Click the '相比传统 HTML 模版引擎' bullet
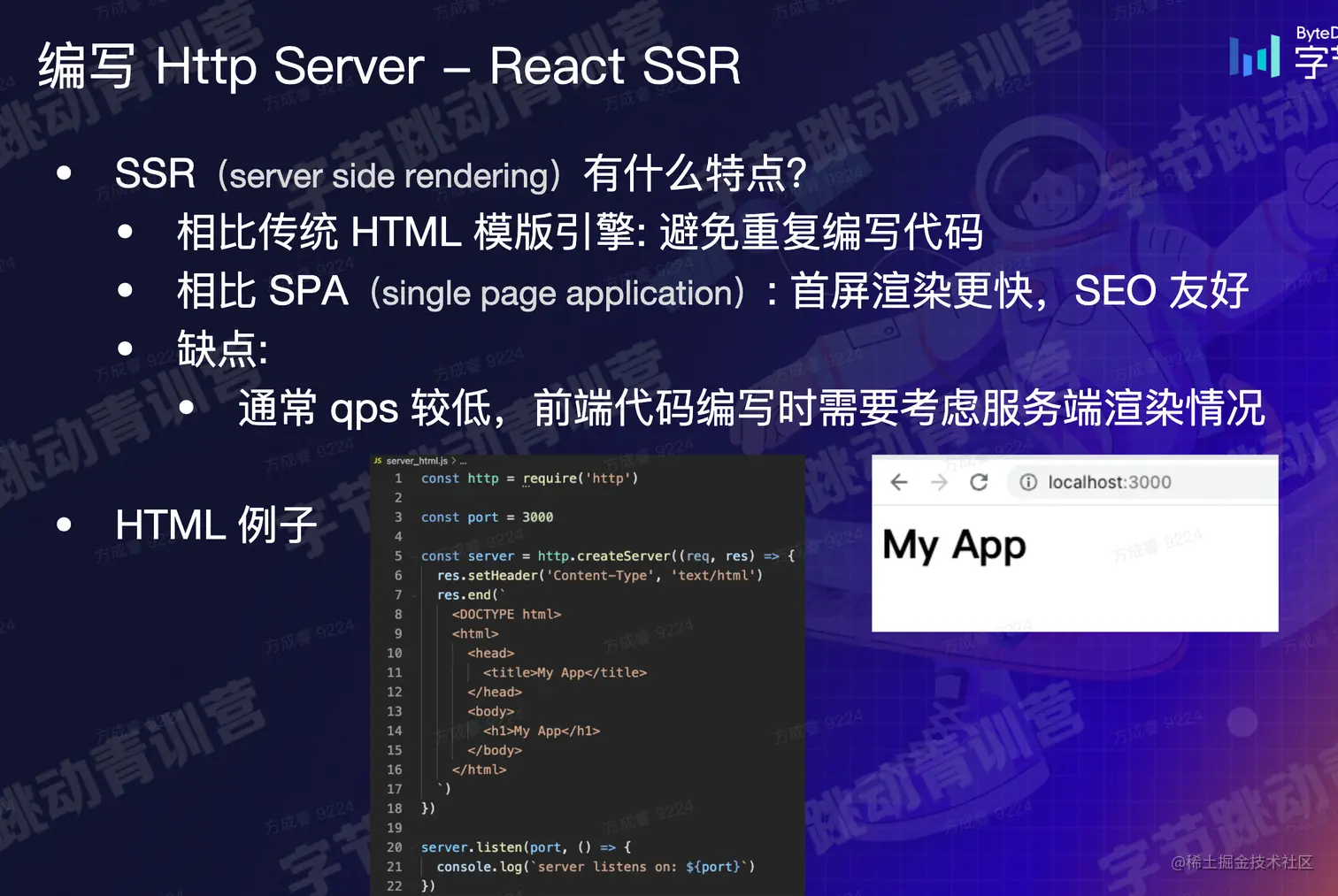The height and width of the screenshot is (896, 1338). 580,233
